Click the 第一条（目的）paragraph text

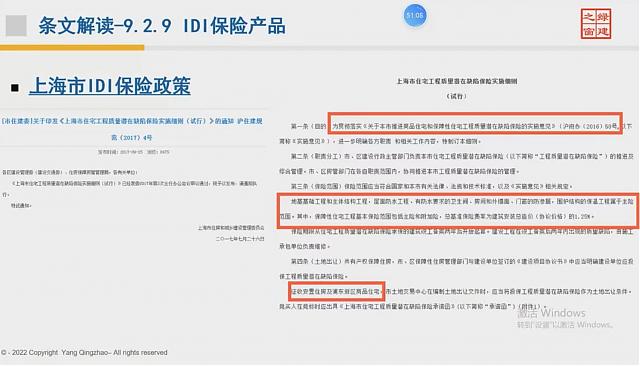456,134
